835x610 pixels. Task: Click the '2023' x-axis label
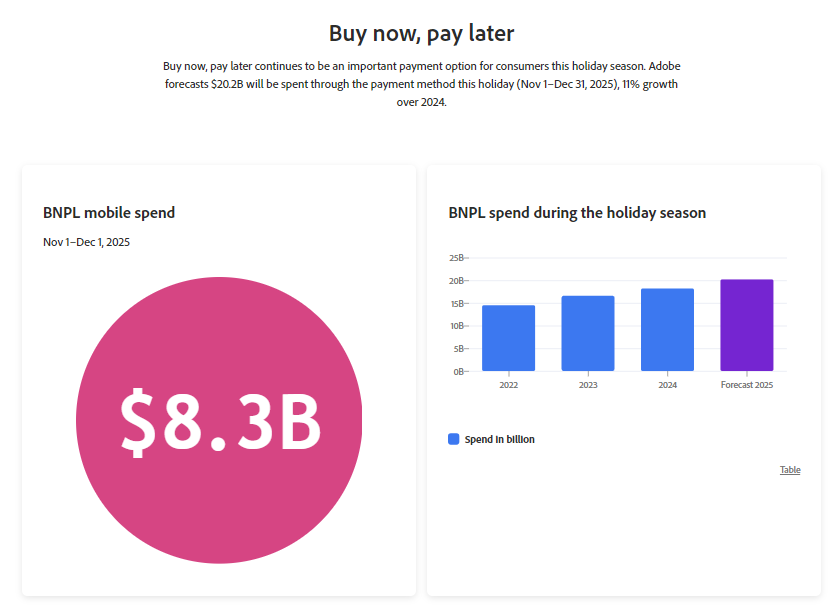point(588,385)
